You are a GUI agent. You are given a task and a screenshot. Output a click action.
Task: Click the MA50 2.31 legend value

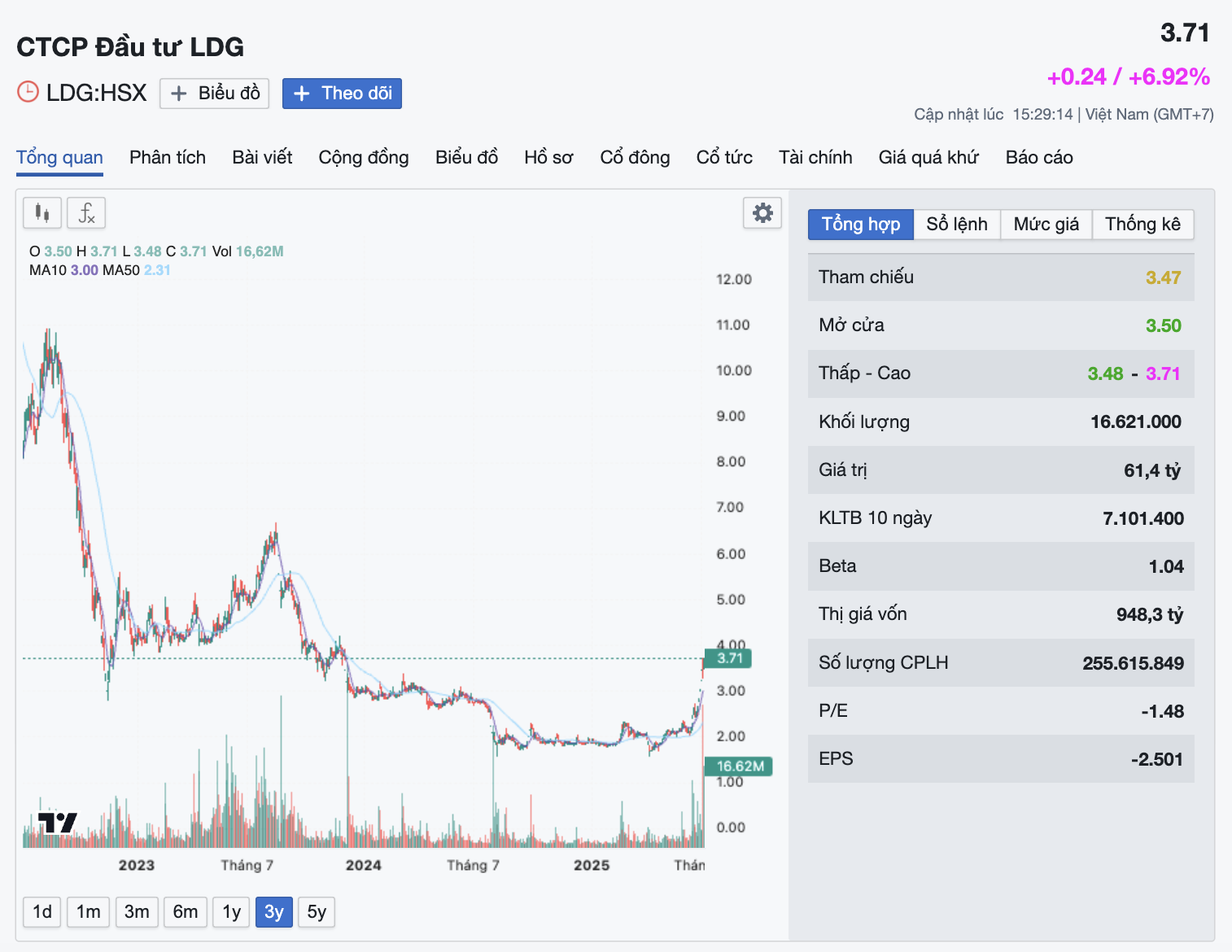[157, 270]
